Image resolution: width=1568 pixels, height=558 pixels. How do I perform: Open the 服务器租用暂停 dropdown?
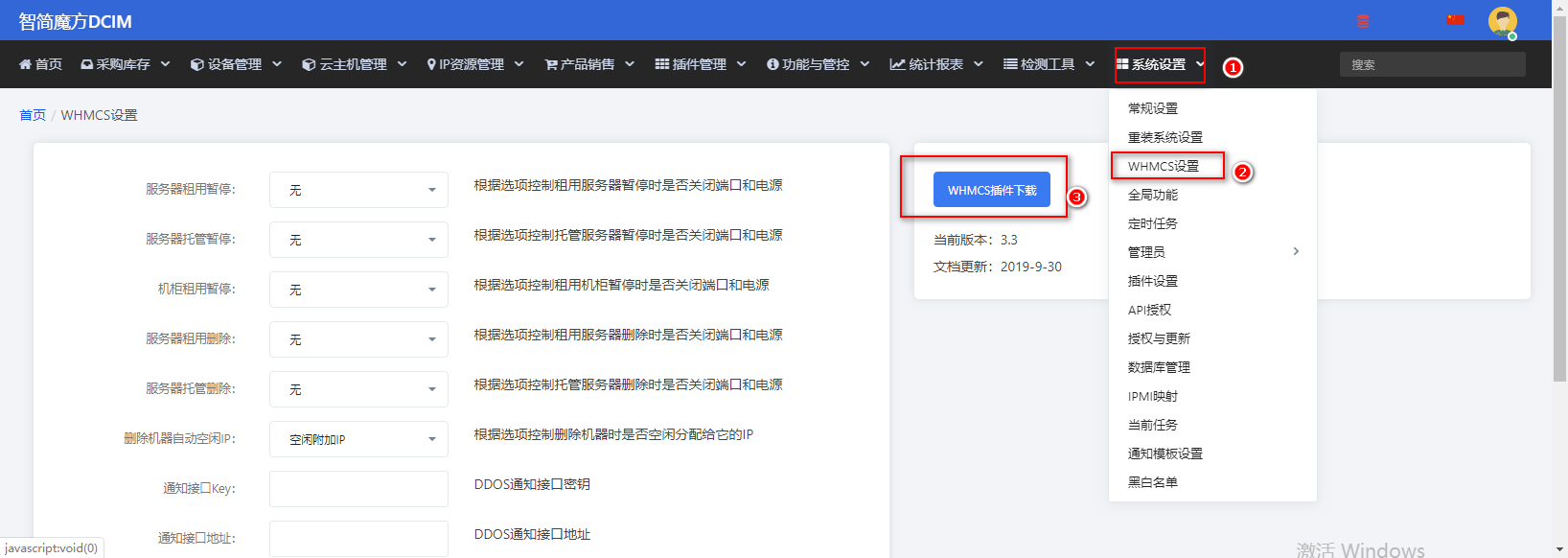click(x=358, y=190)
